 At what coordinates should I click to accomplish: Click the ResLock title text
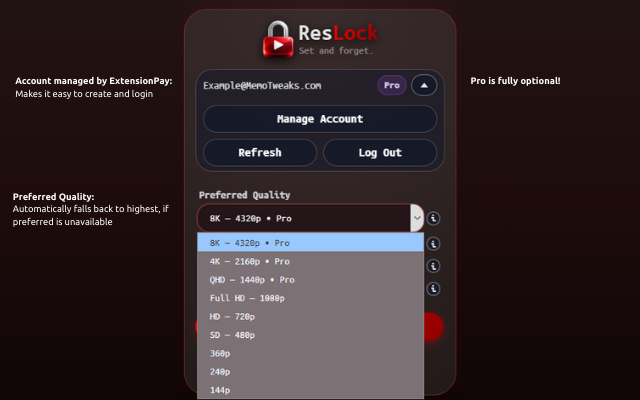point(338,33)
